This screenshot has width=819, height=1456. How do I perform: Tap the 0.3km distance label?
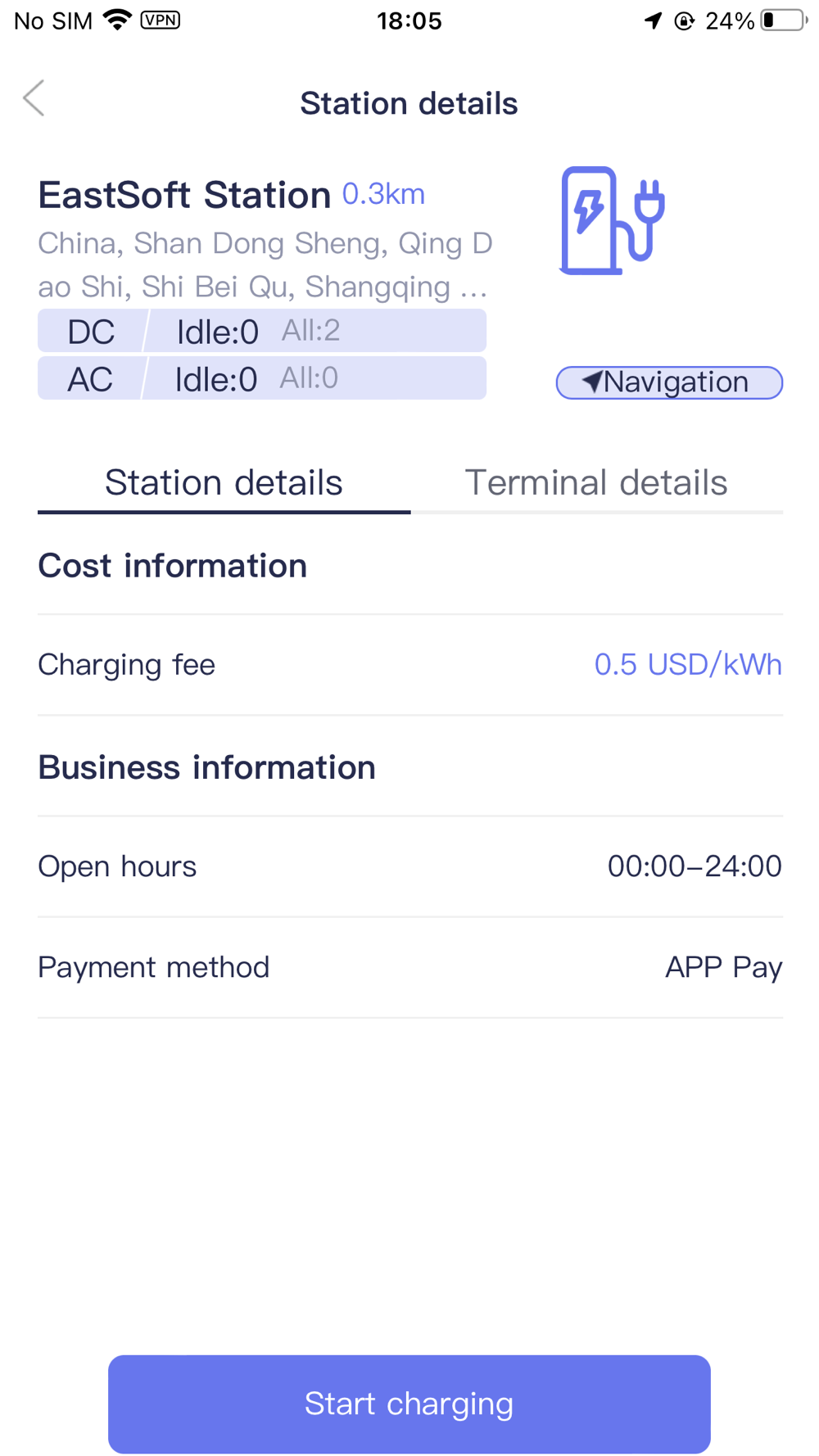(383, 194)
